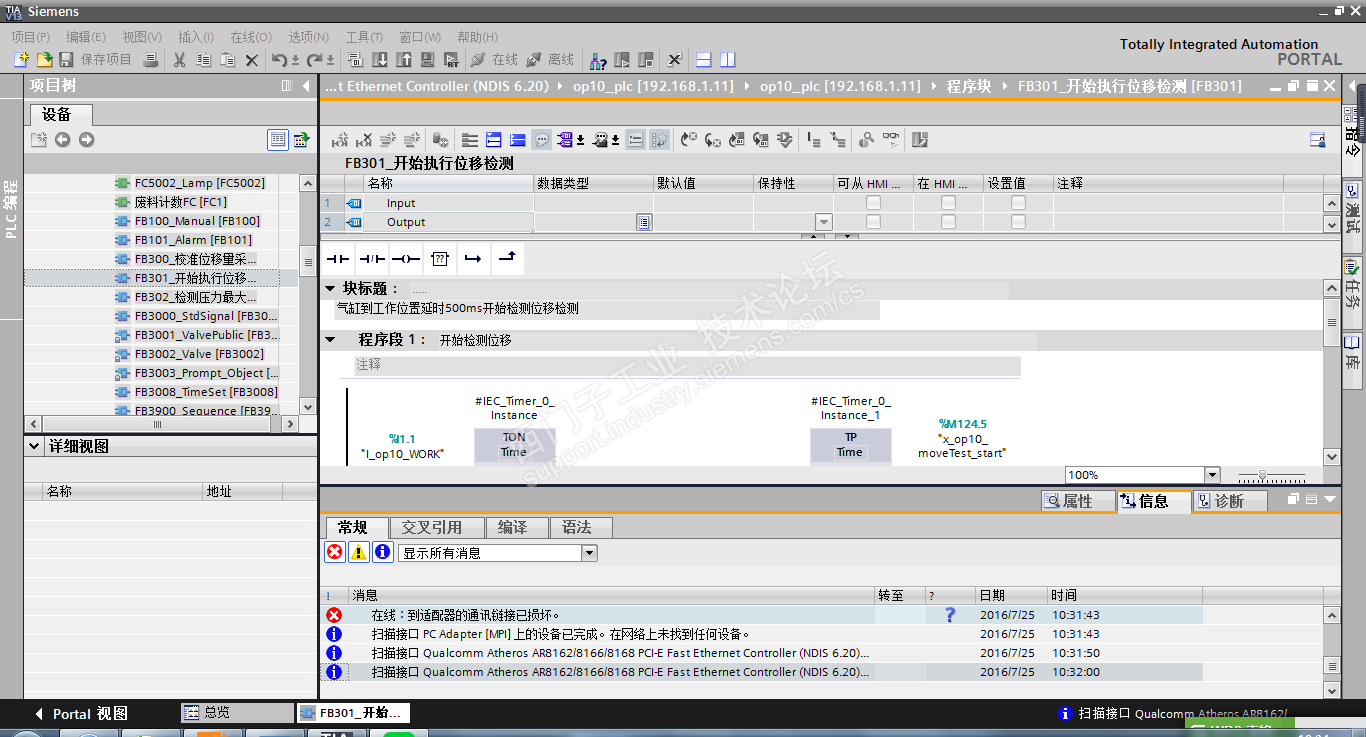Select FC5002_Lamp [FC5002] block

[x=200, y=183]
